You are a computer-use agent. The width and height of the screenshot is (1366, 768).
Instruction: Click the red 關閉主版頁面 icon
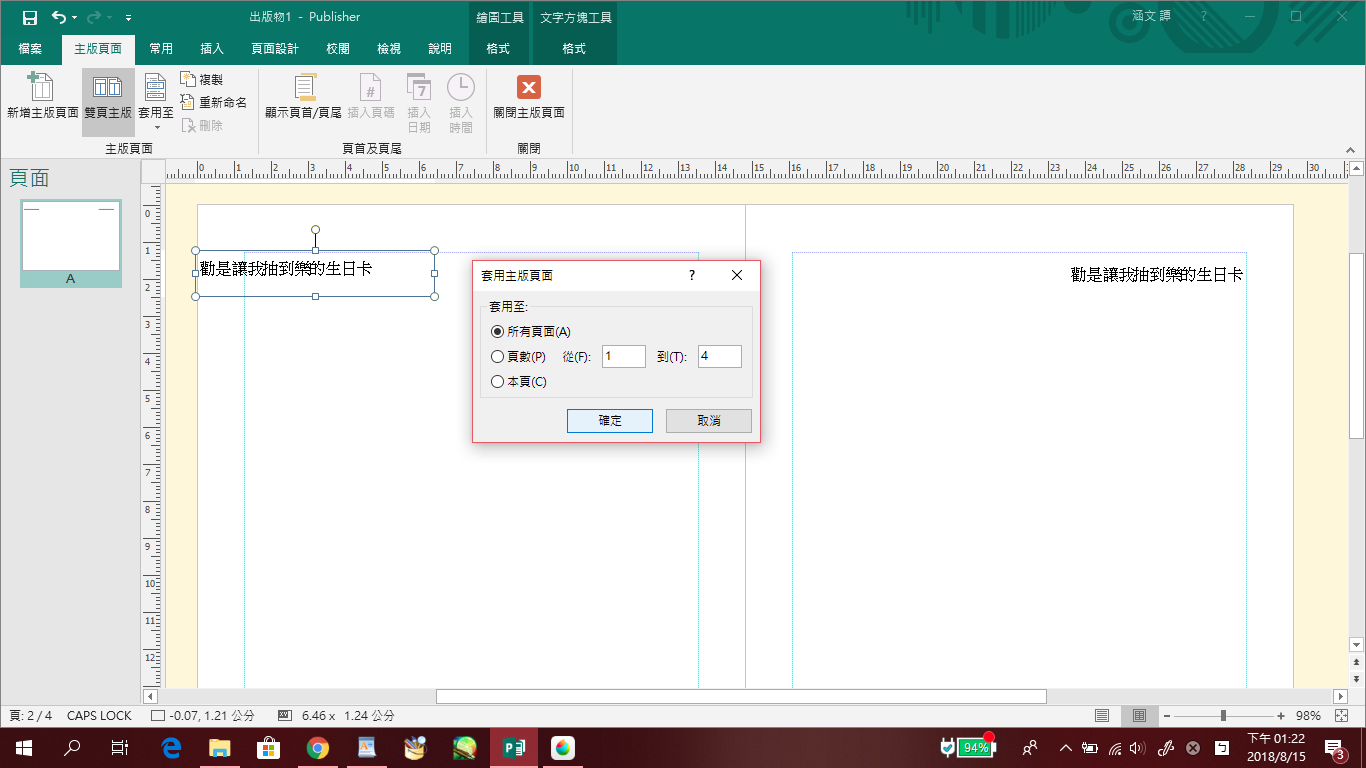click(x=528, y=87)
